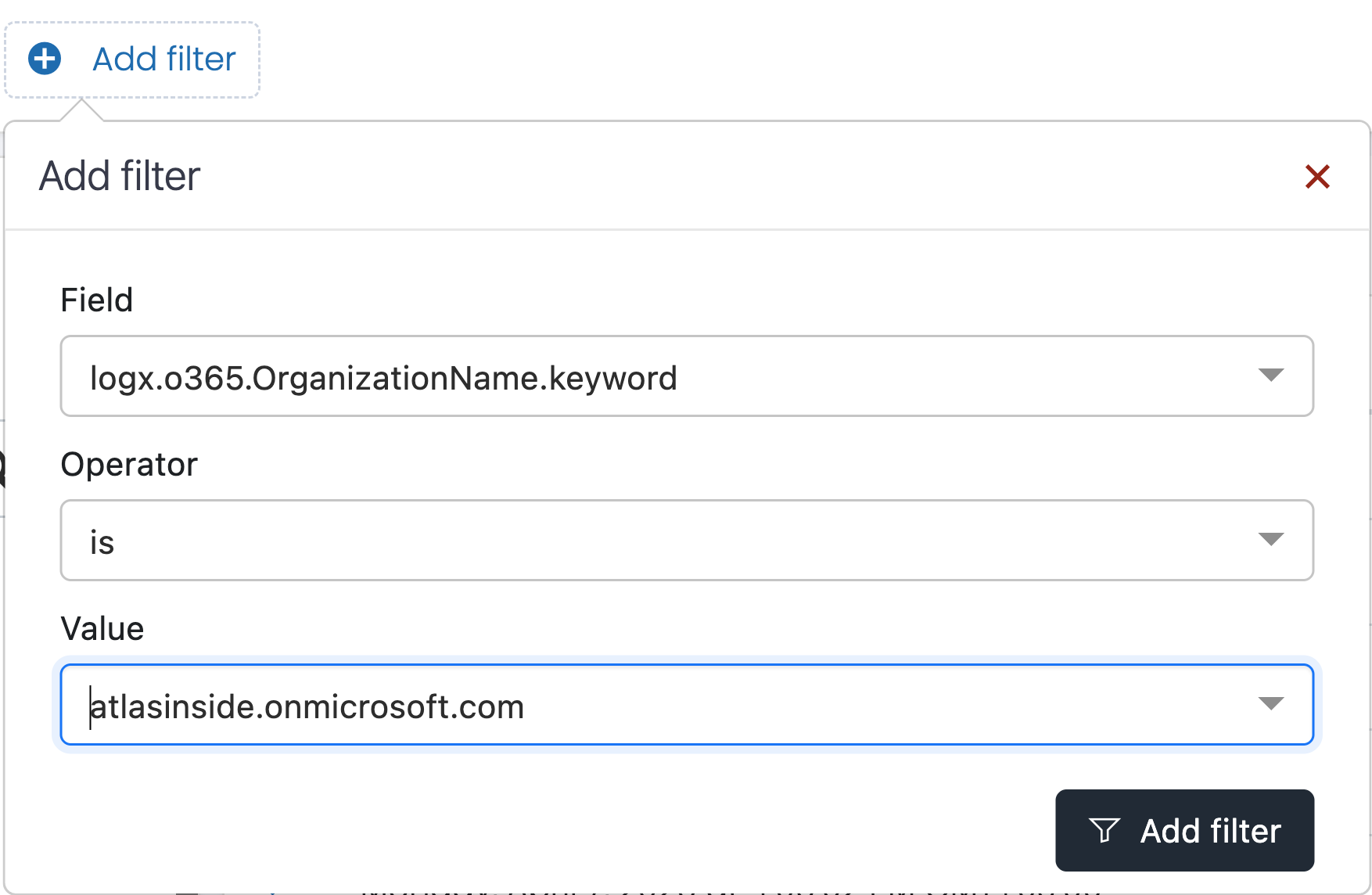Click the funnel icon on the dark button

tap(1104, 830)
